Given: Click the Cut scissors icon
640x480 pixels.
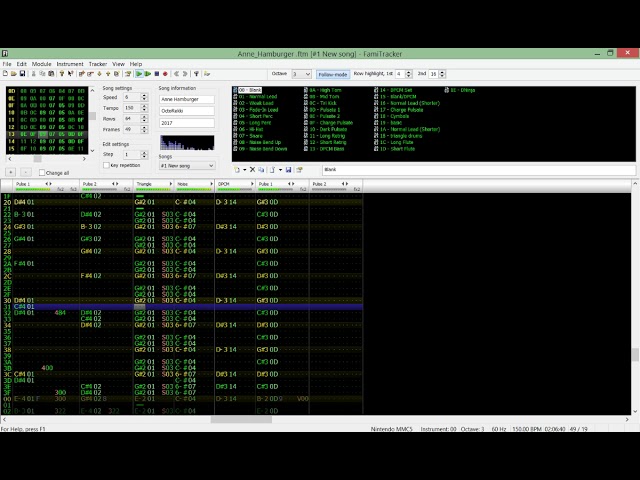Looking at the screenshot, I should 33,74.
